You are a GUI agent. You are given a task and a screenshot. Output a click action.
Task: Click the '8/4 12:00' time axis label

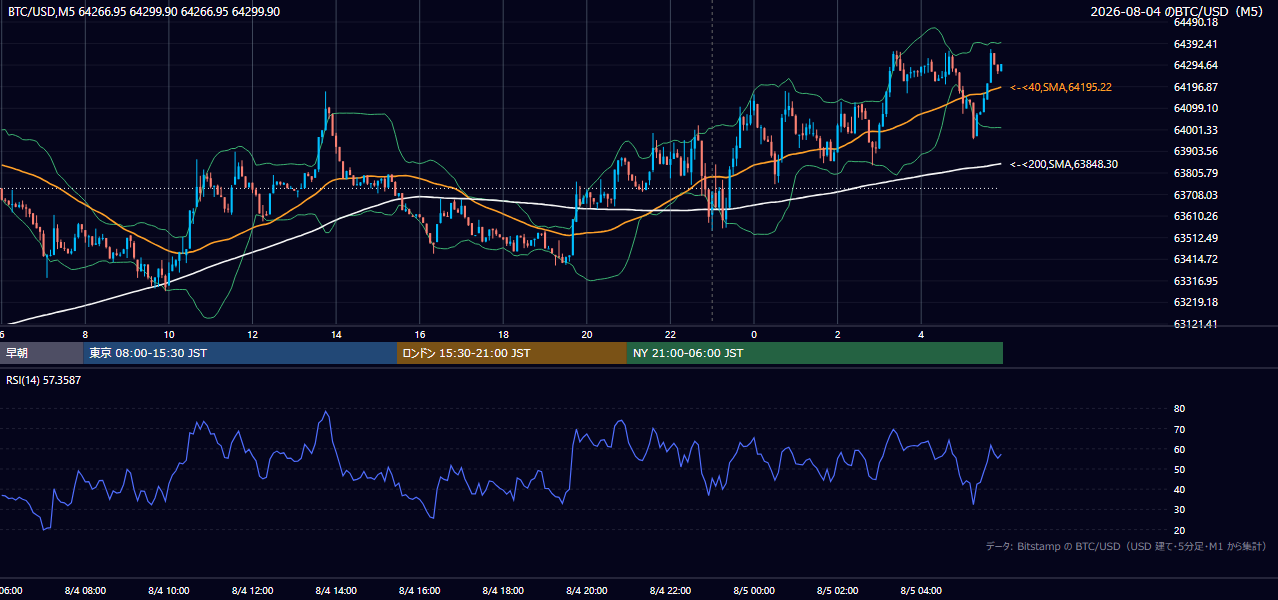point(252,591)
